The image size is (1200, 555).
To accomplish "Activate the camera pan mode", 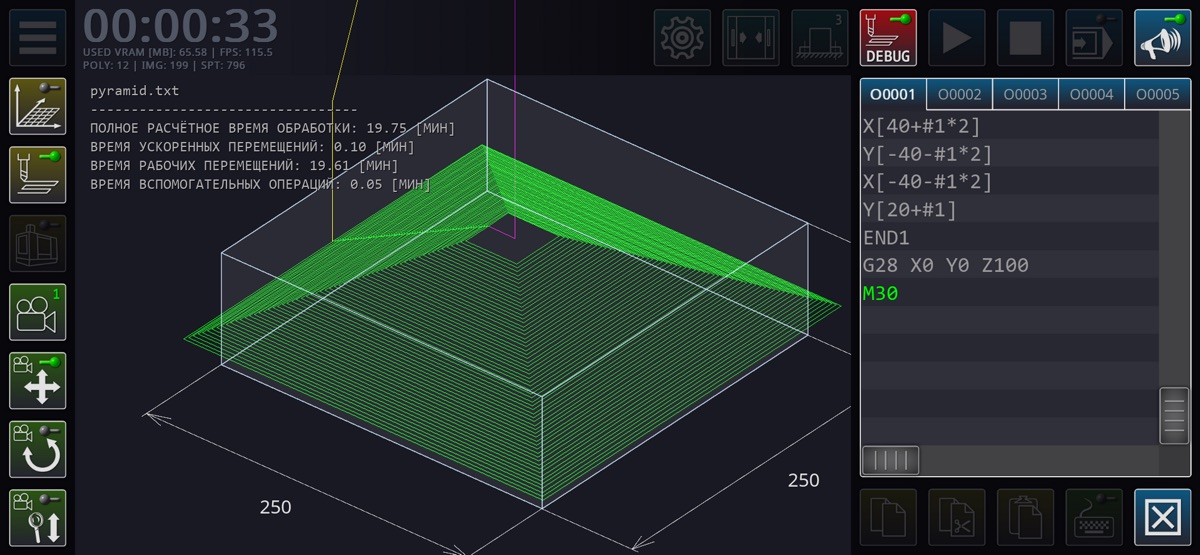I will click(38, 381).
